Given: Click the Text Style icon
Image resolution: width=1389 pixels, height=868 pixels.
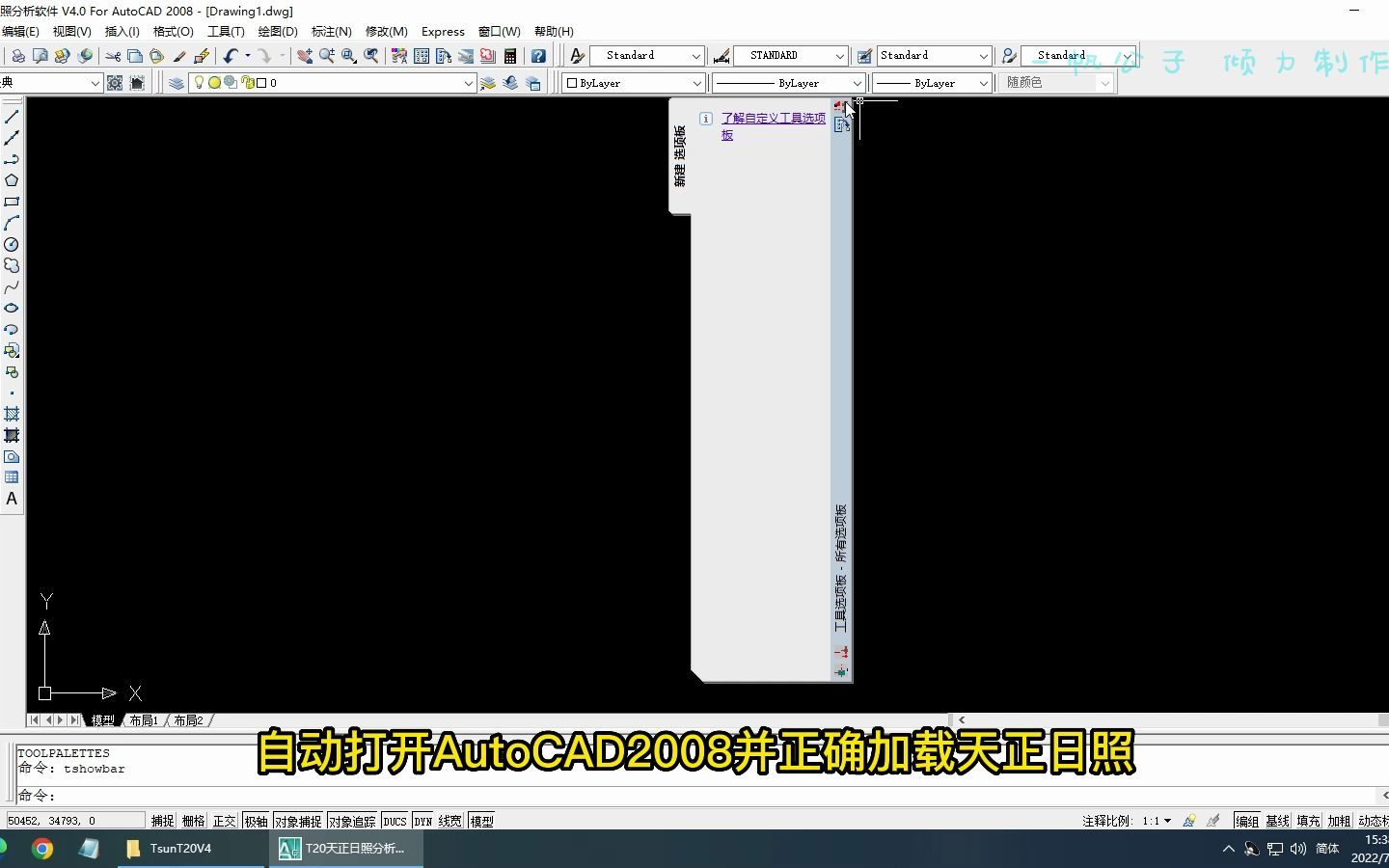Looking at the screenshot, I should [x=577, y=56].
